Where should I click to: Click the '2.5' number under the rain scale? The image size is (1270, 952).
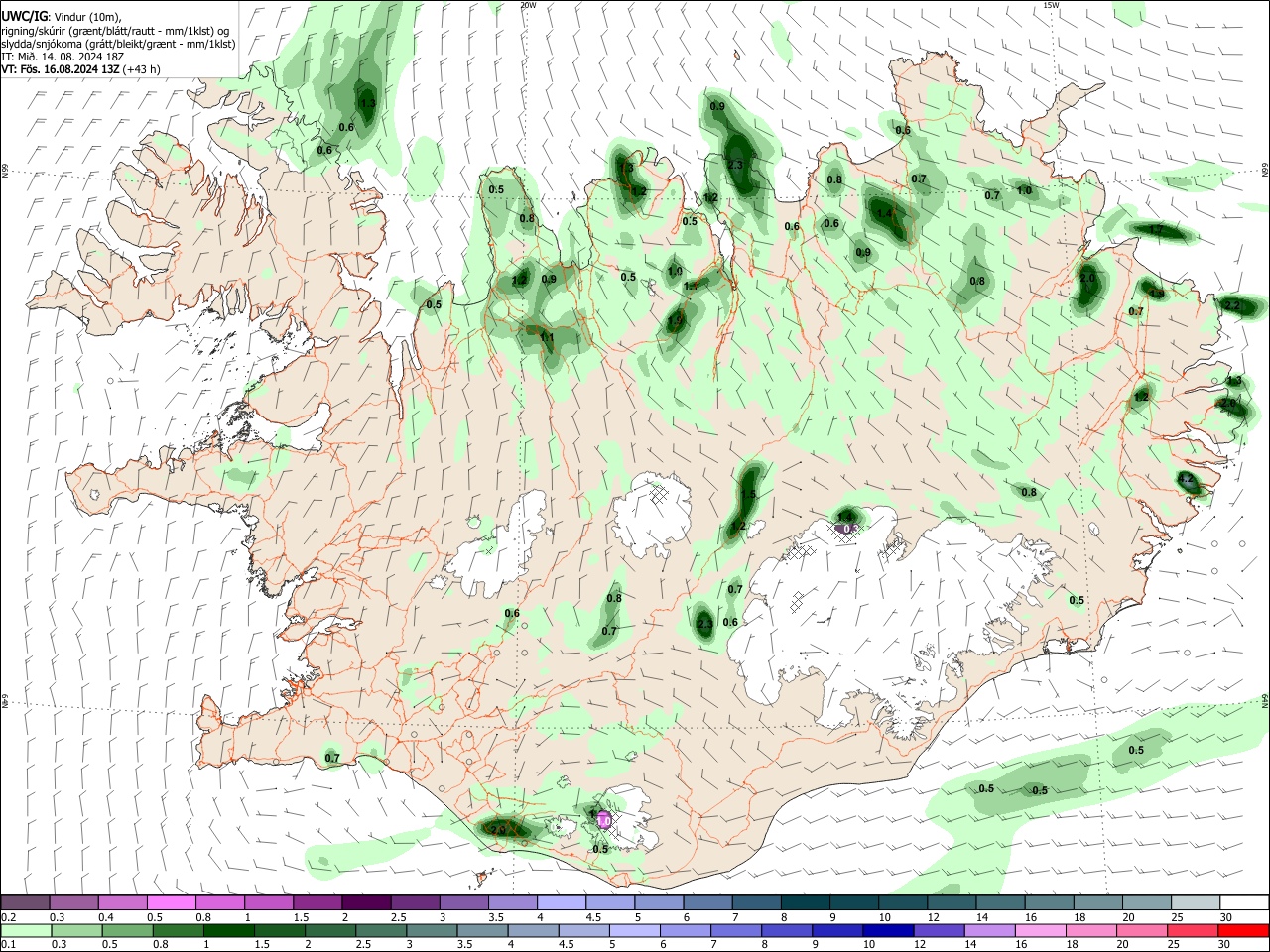[x=363, y=944]
